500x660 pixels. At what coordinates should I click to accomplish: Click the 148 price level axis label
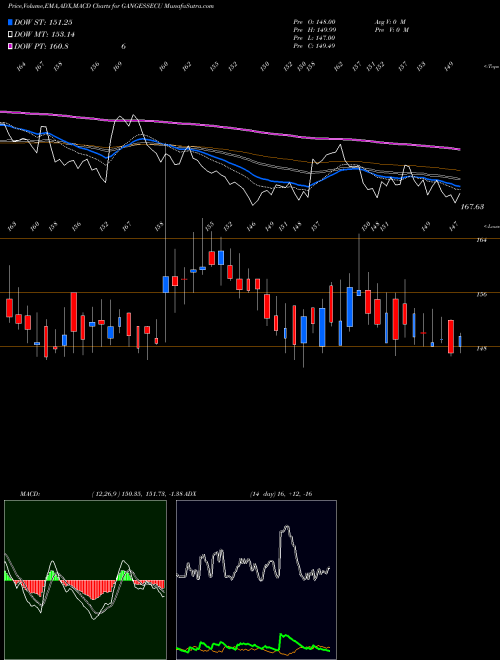coord(481,349)
